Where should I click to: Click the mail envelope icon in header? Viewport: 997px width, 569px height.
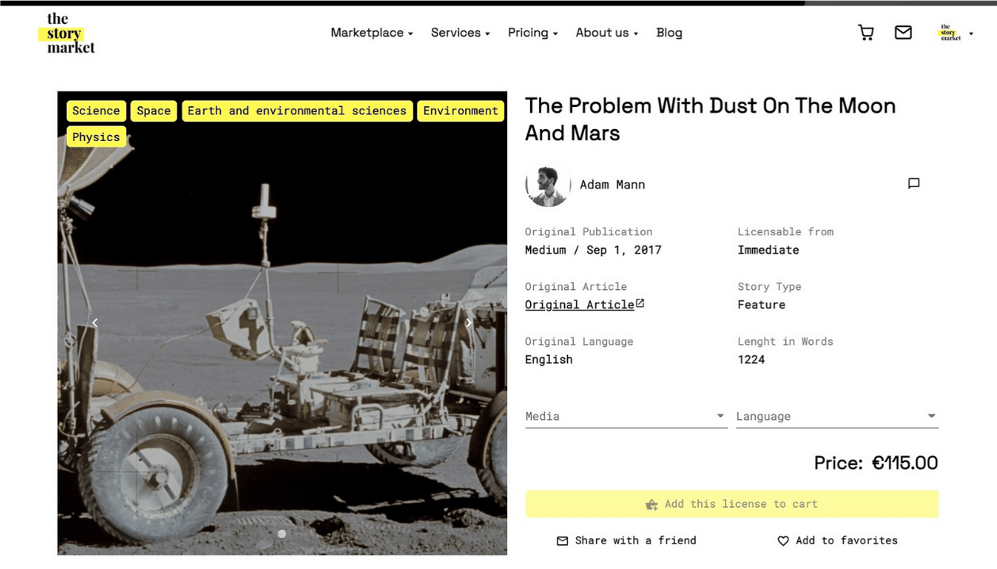pos(903,33)
